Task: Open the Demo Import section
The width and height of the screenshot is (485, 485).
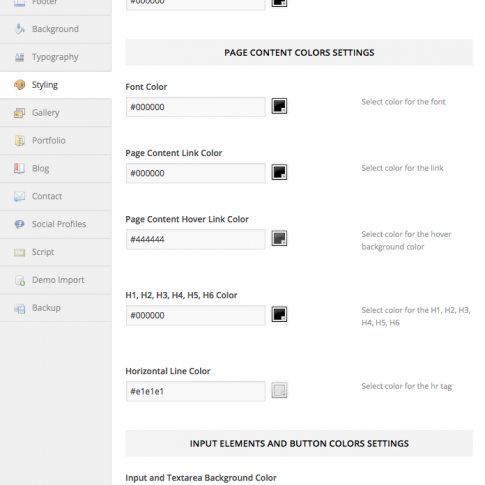Action: tap(56, 280)
